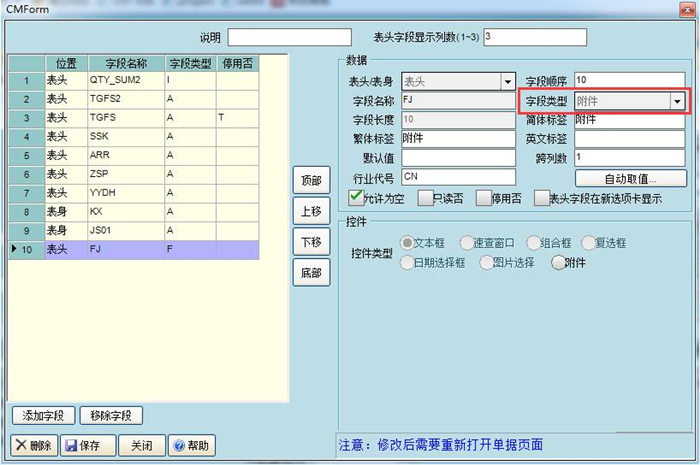Click the 字段类型 column header
This screenshot has width=700, height=465.
[191, 63]
